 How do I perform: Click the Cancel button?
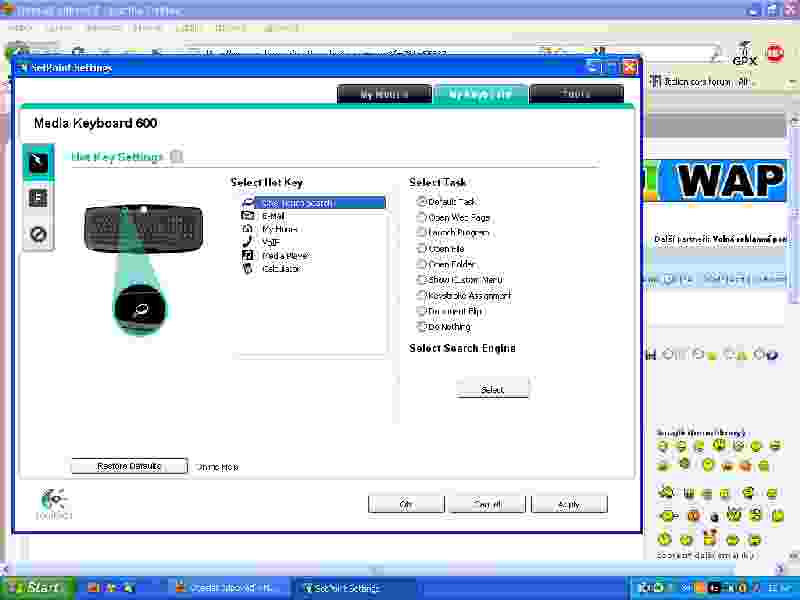[x=487, y=504]
